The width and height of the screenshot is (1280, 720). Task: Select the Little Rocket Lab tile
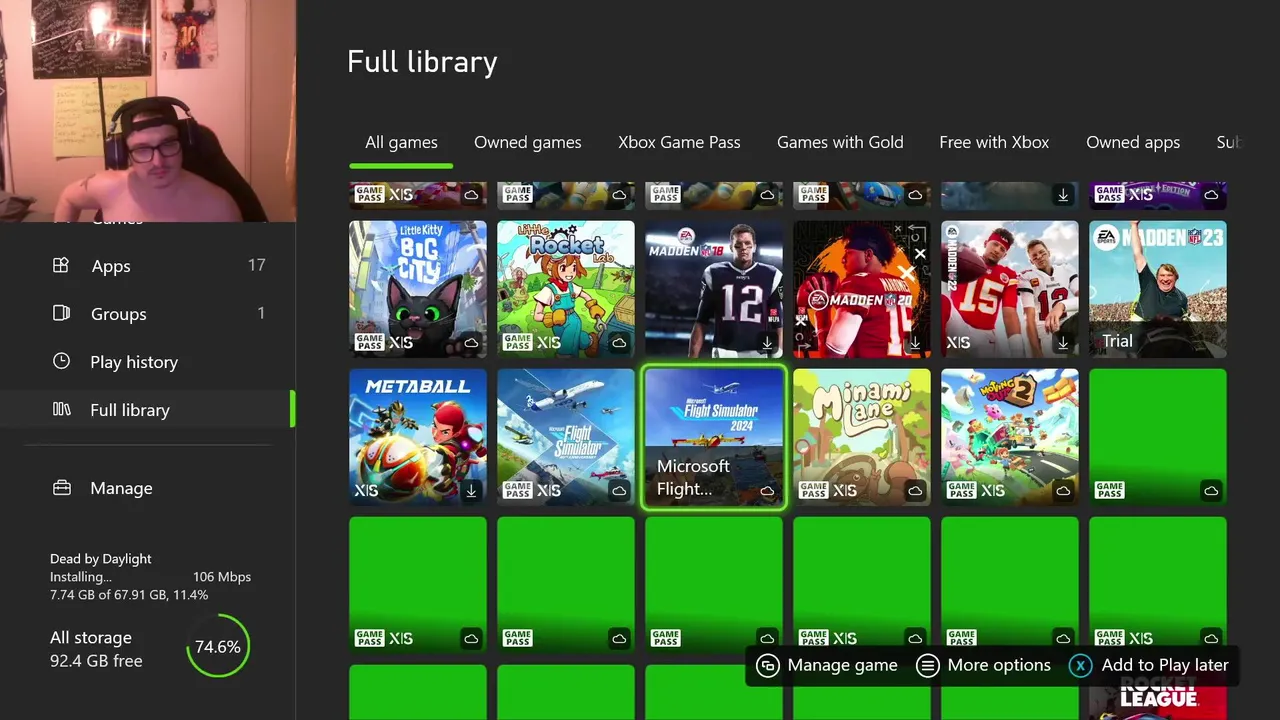[x=566, y=289]
